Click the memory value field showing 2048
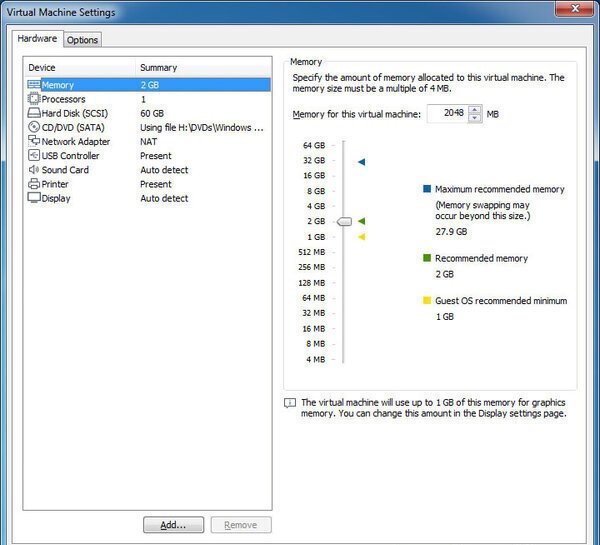This screenshot has width=600, height=545. coord(447,114)
